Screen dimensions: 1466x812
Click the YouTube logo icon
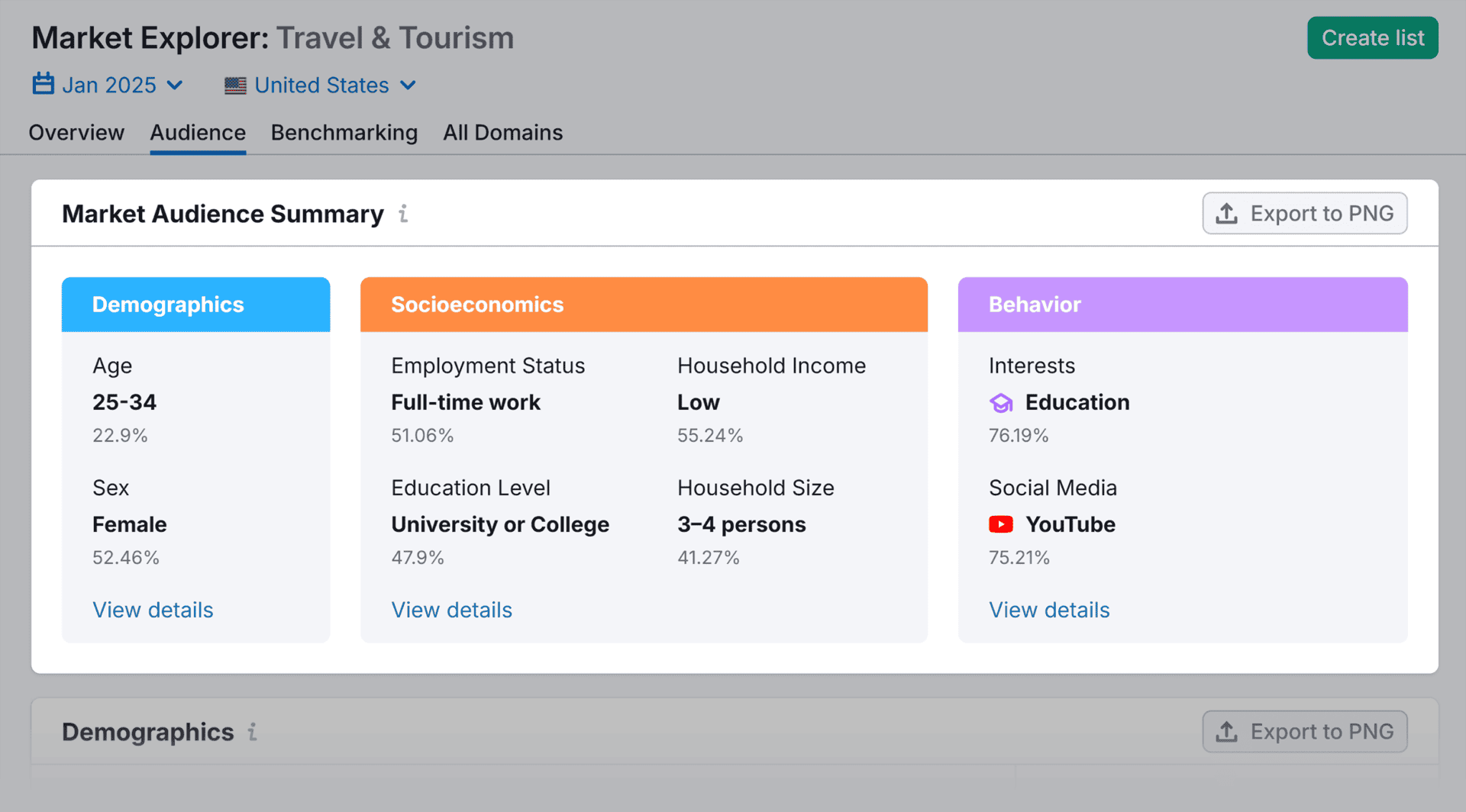pyautogui.click(x=1001, y=524)
